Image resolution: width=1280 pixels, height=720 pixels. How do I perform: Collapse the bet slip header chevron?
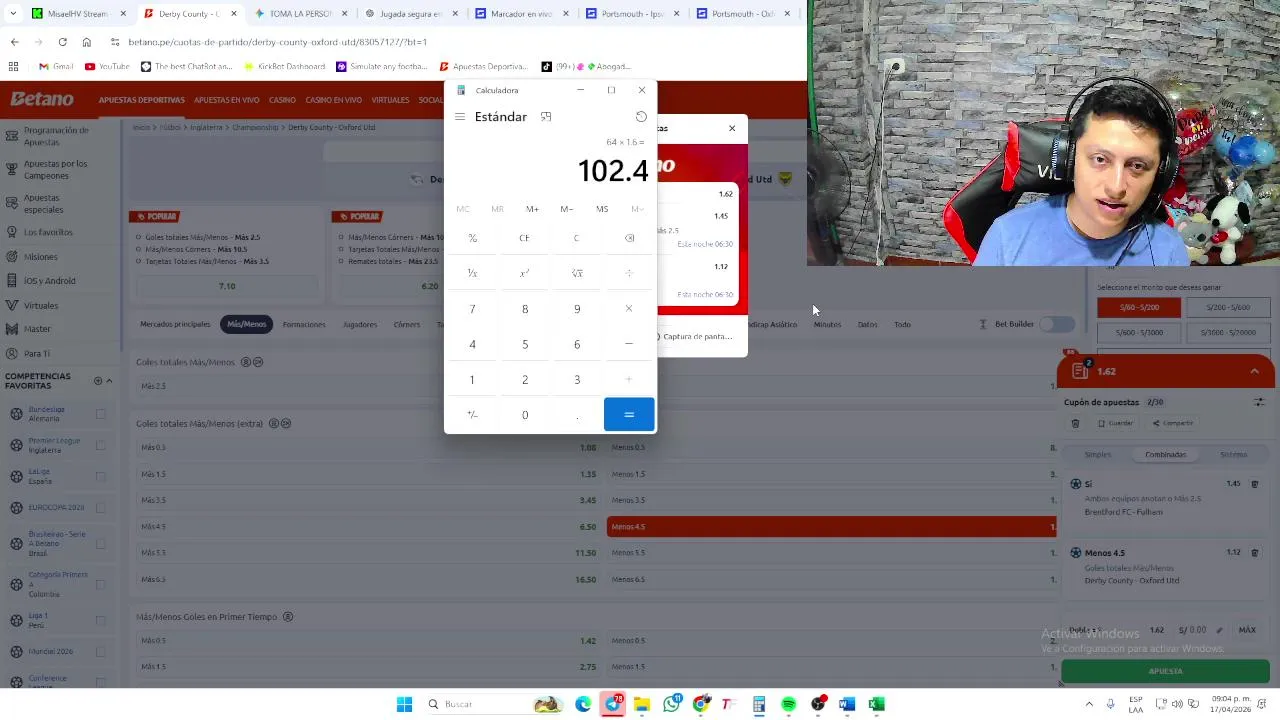(x=1254, y=371)
